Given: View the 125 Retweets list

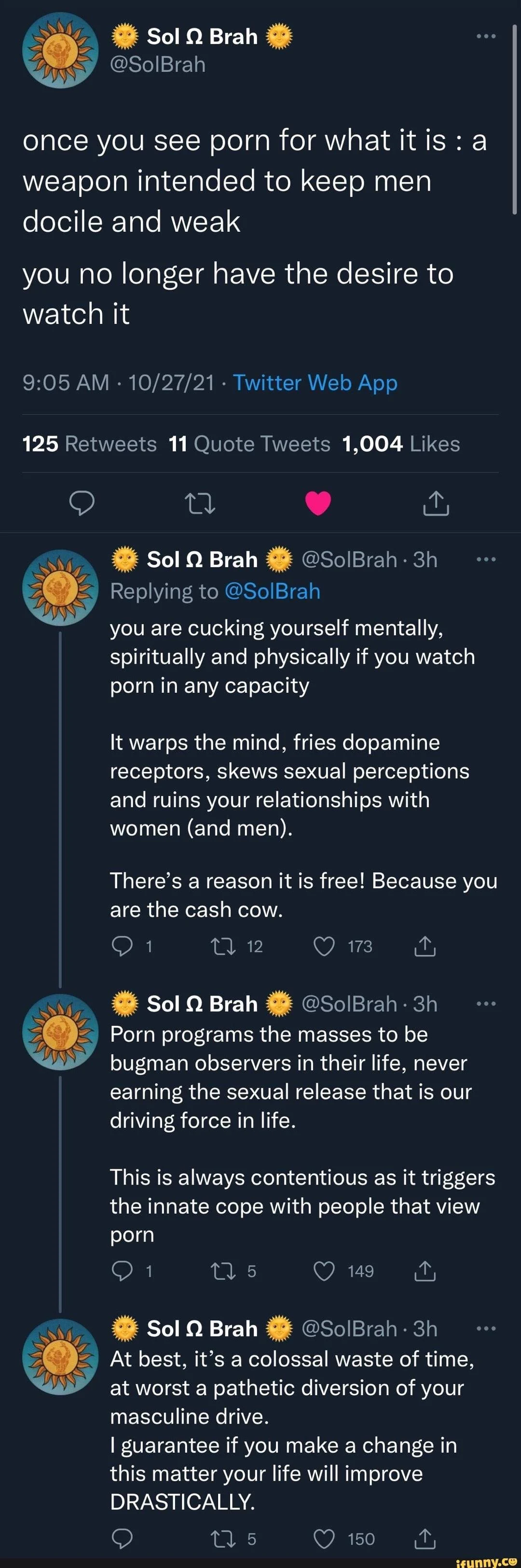Looking at the screenshot, I should point(89,444).
